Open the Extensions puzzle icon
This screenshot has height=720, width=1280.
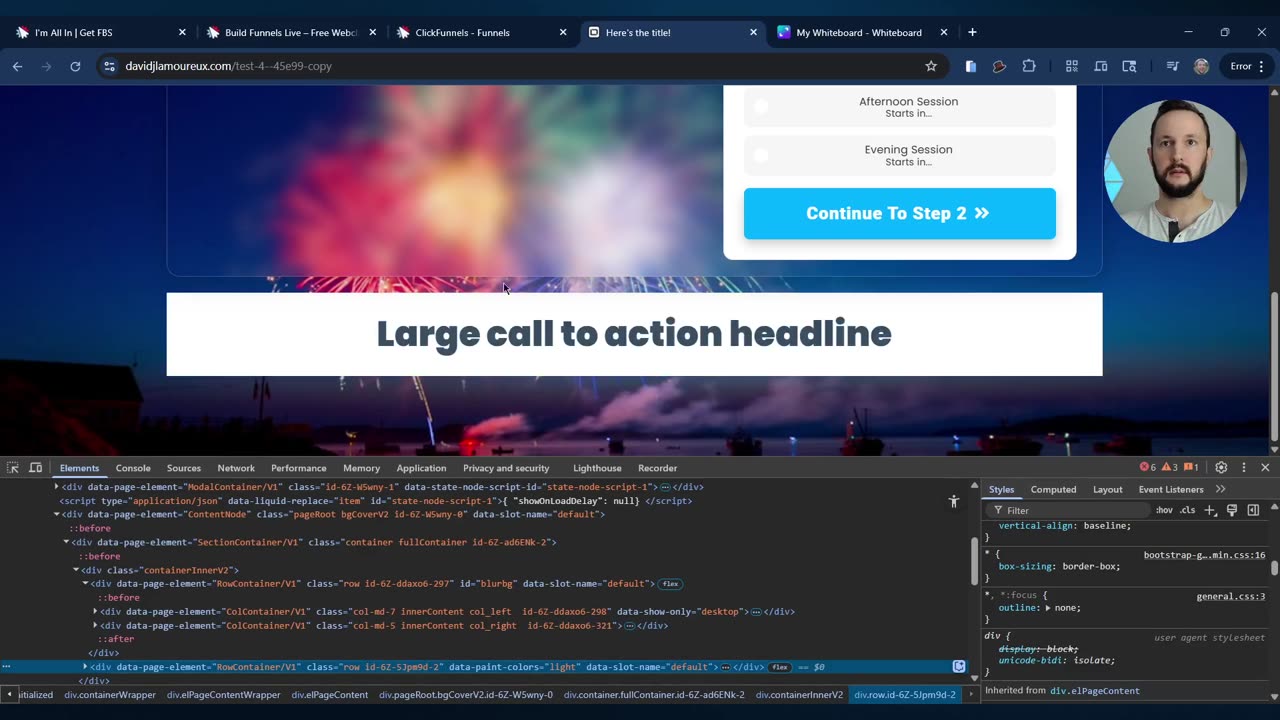click(x=1029, y=66)
